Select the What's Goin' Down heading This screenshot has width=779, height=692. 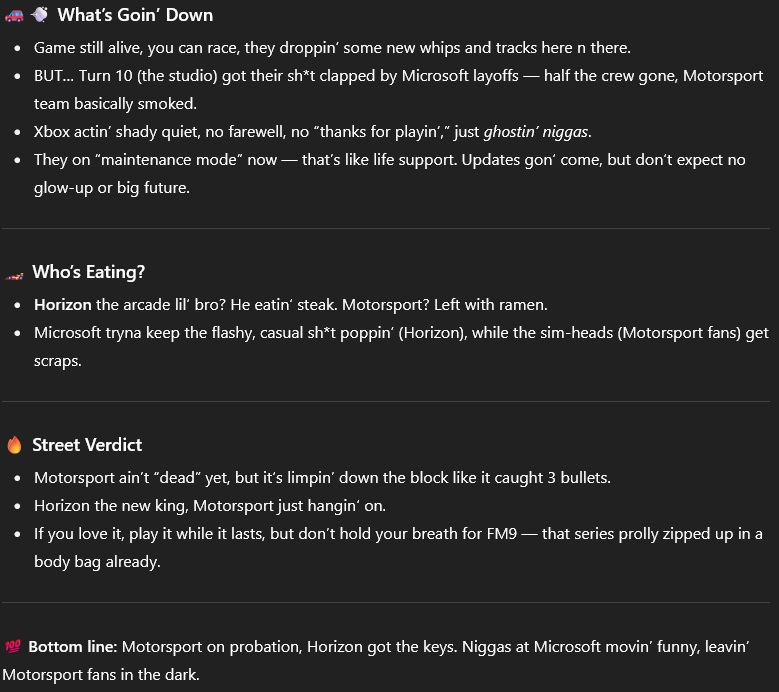pyautogui.click(x=135, y=15)
